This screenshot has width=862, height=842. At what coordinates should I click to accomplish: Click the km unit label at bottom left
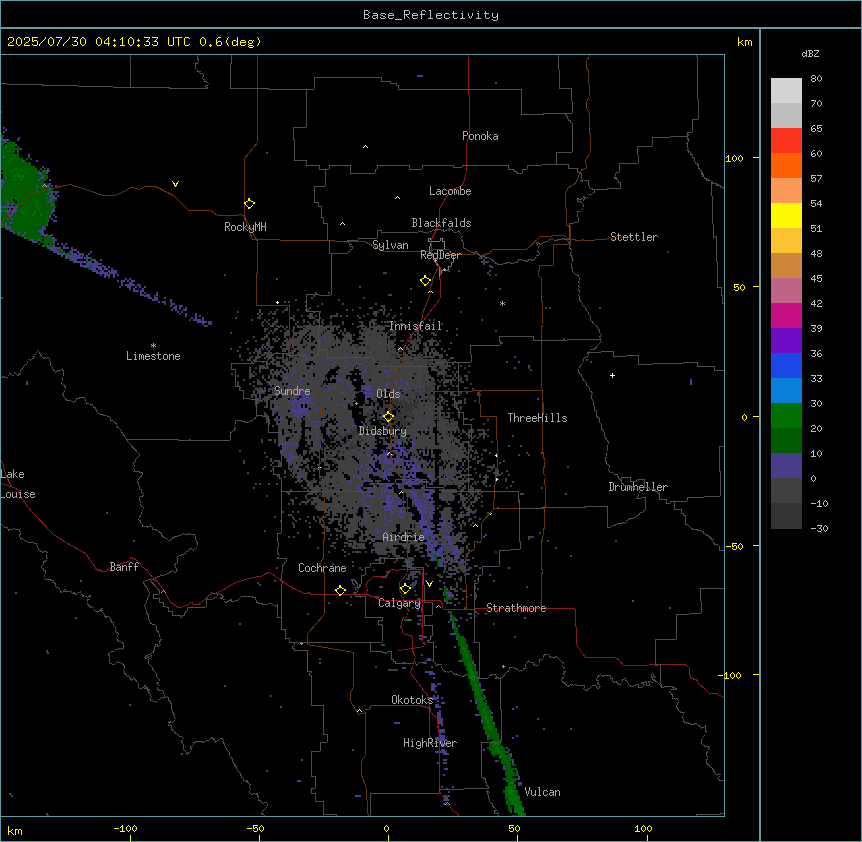pyautogui.click(x=15, y=830)
